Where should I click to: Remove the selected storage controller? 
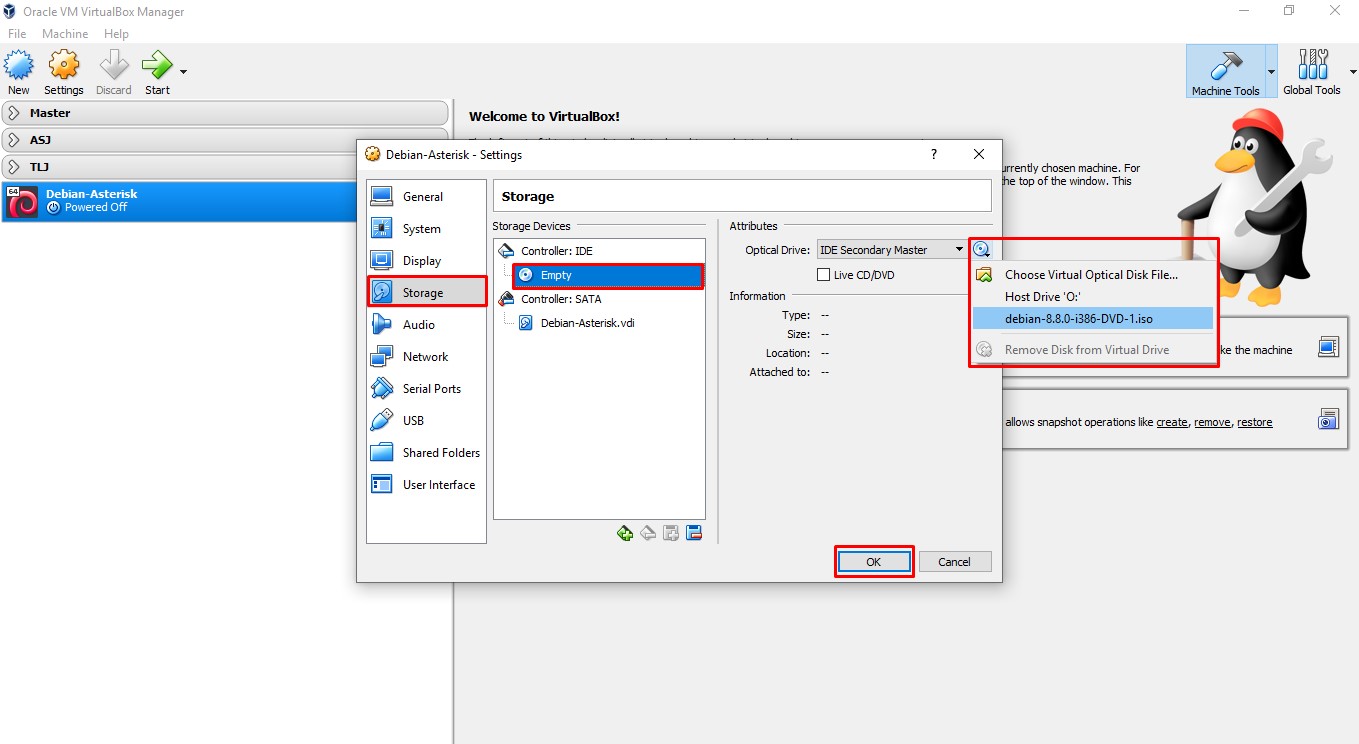[x=647, y=533]
